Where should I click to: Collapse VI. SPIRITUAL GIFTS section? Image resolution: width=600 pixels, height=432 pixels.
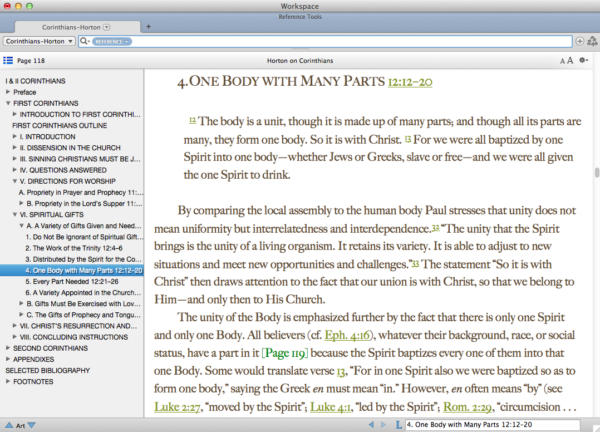coord(15,214)
